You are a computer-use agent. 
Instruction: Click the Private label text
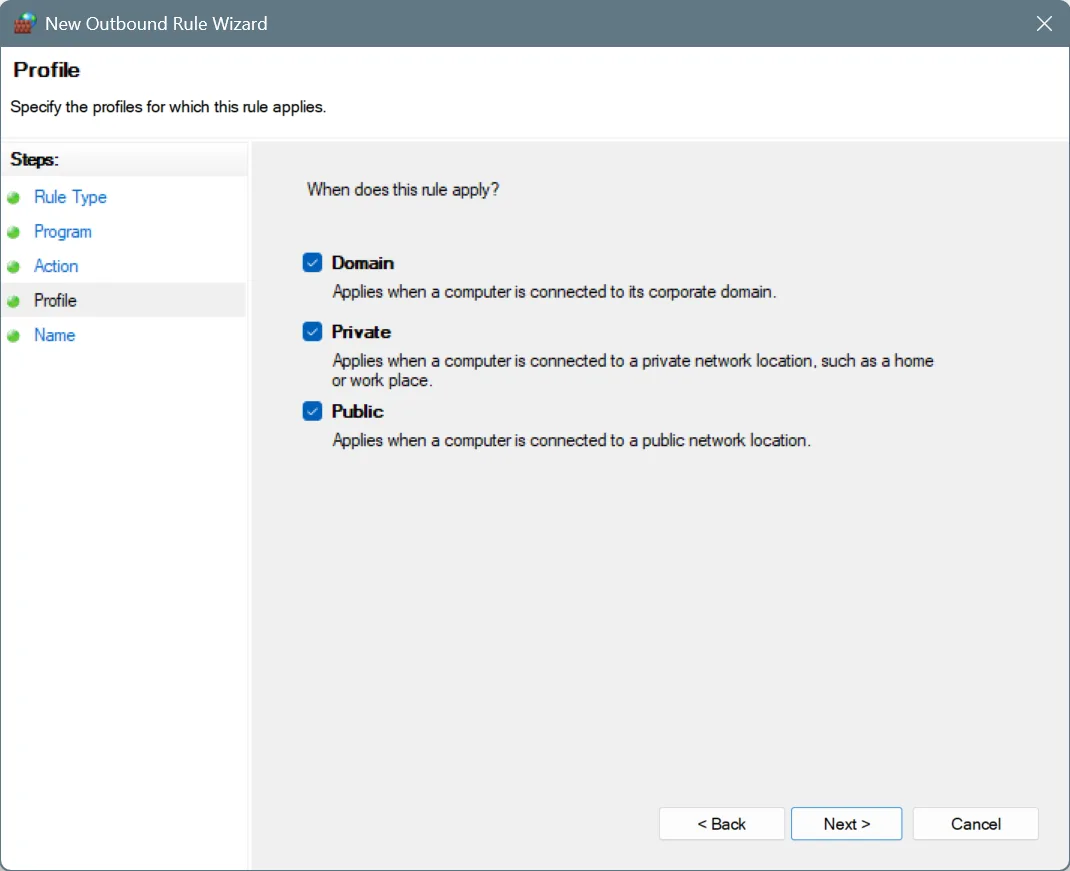pos(361,332)
